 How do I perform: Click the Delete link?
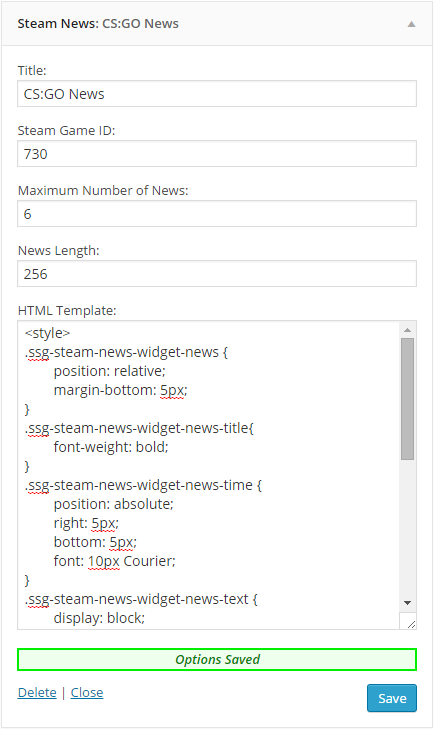pyautogui.click(x=37, y=692)
